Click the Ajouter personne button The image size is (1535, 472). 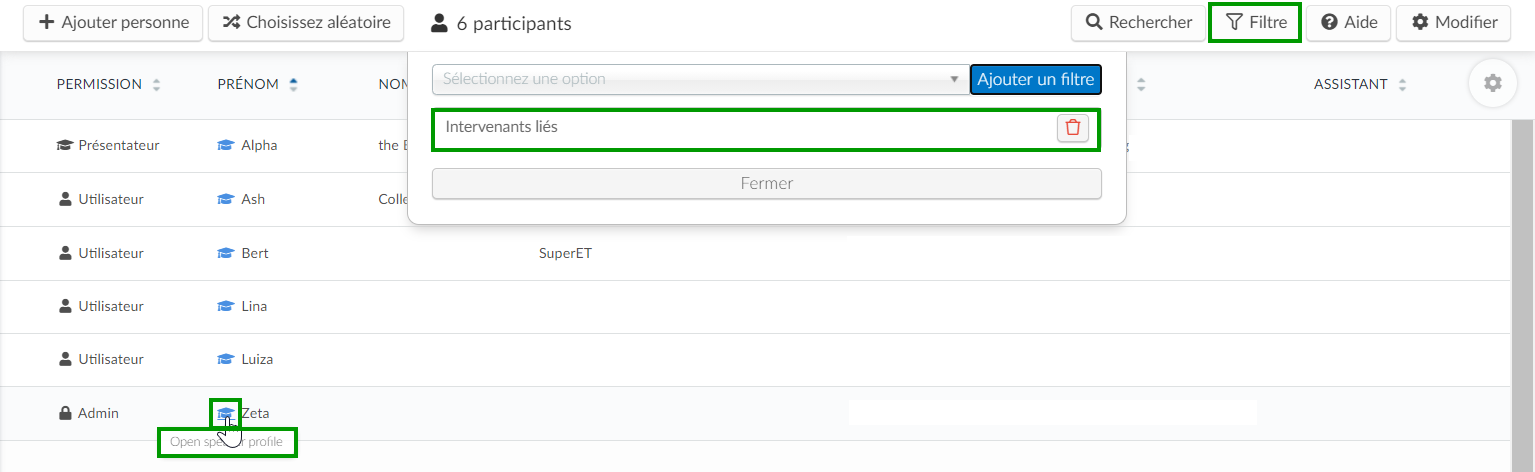point(113,22)
